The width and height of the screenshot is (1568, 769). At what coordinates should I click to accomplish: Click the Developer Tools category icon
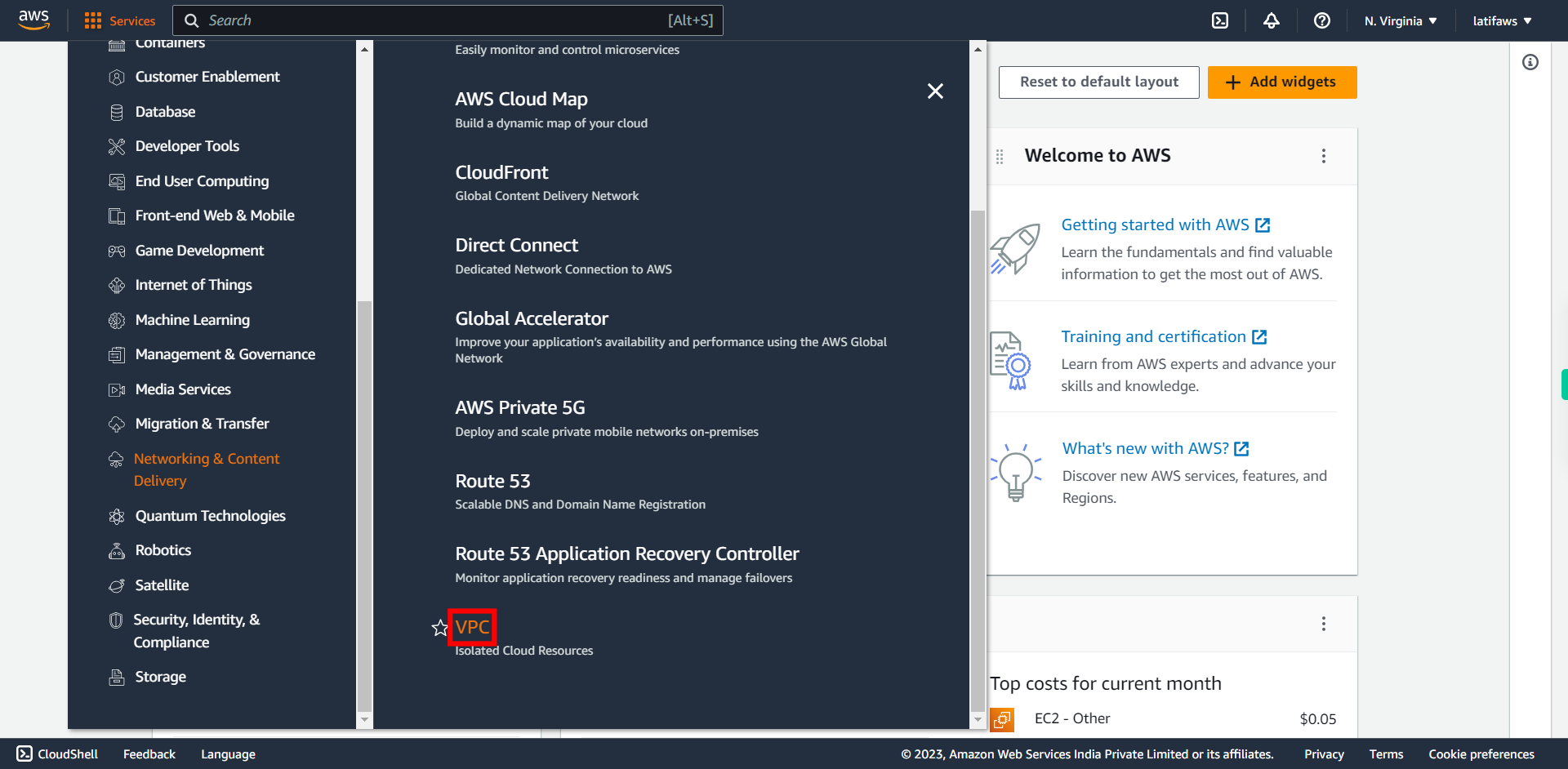click(117, 146)
